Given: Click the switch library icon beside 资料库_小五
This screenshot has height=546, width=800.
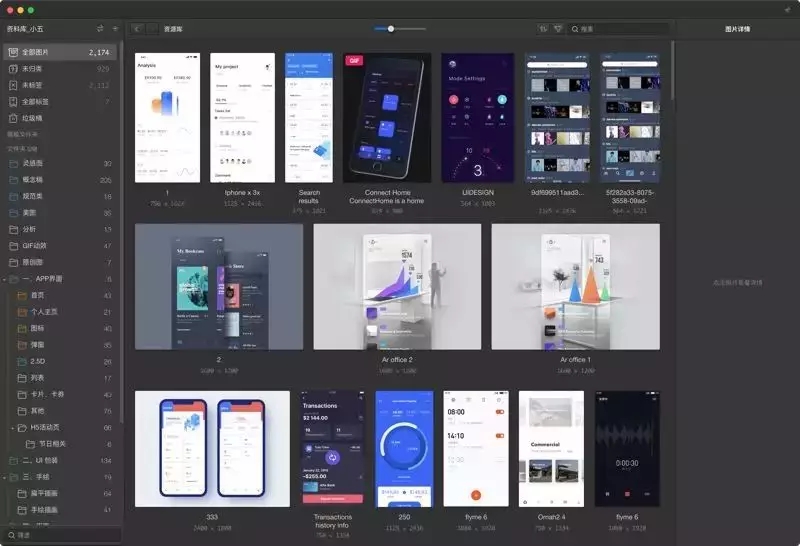Looking at the screenshot, I should [100, 29].
